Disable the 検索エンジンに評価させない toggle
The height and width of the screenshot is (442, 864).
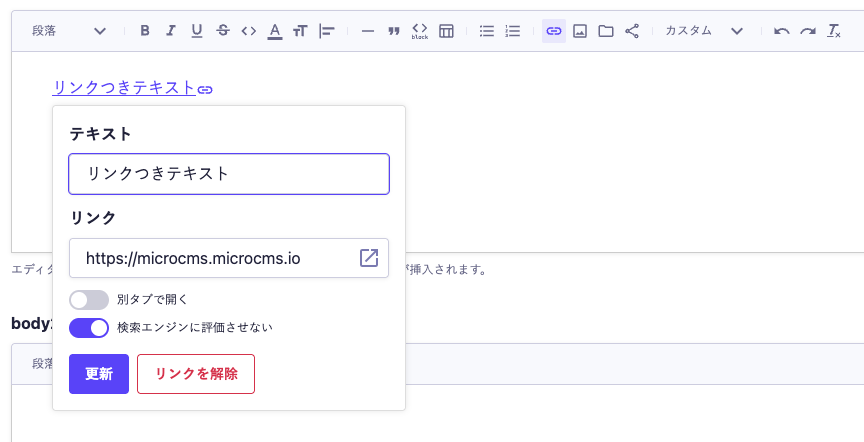pyautogui.click(x=89, y=327)
